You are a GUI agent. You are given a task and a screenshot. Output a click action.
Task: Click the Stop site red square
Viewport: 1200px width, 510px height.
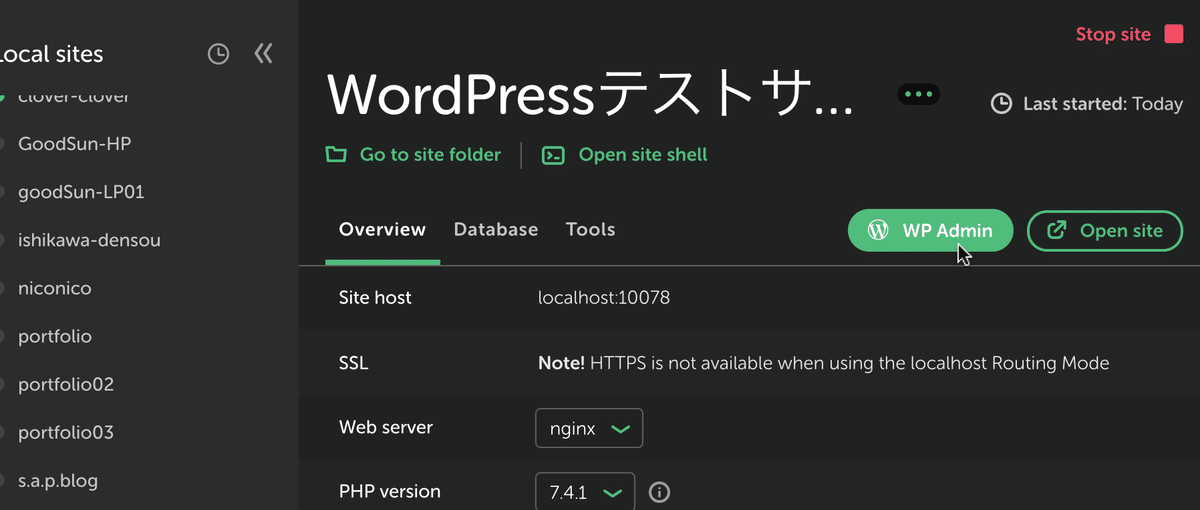[1174, 34]
